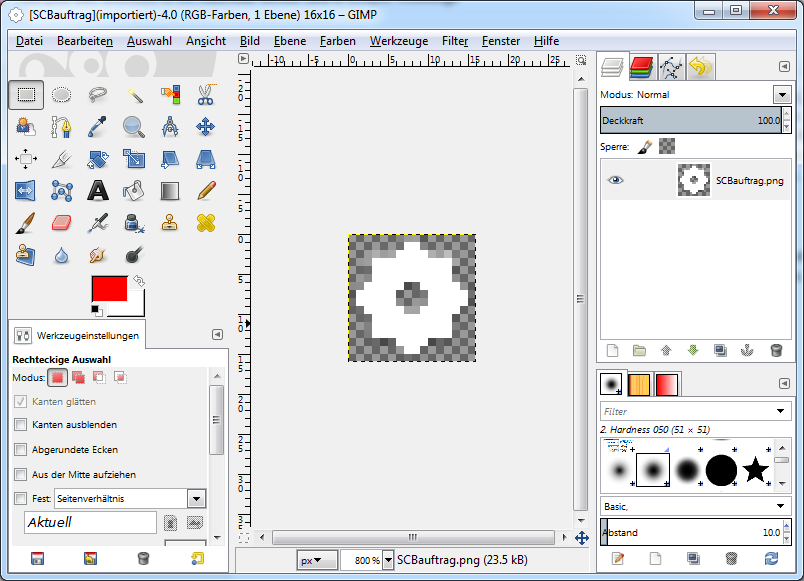Screen dimensions: 804x581
Task: Click the red foreground color swatch
Action: pyautogui.click(x=108, y=289)
